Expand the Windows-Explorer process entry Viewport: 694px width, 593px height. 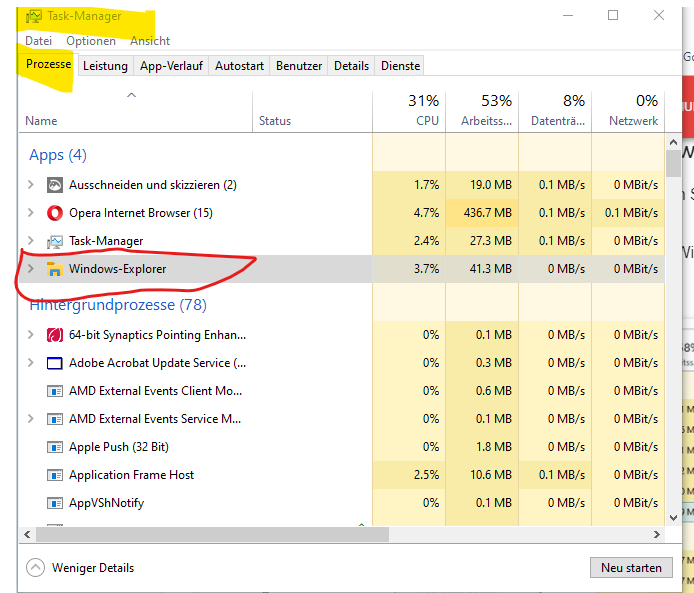click(31, 269)
